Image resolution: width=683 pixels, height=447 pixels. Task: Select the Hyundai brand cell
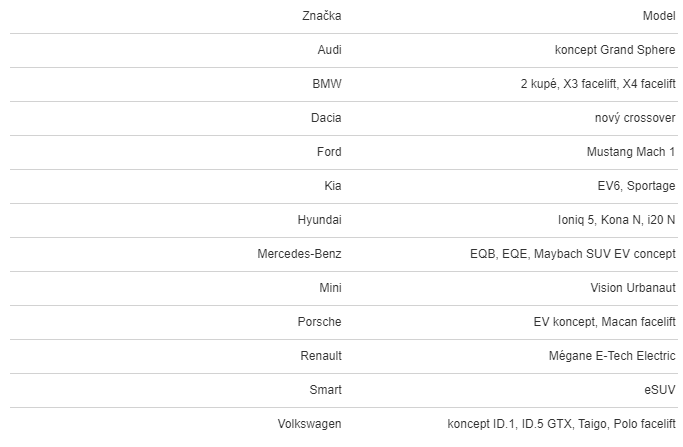319,220
